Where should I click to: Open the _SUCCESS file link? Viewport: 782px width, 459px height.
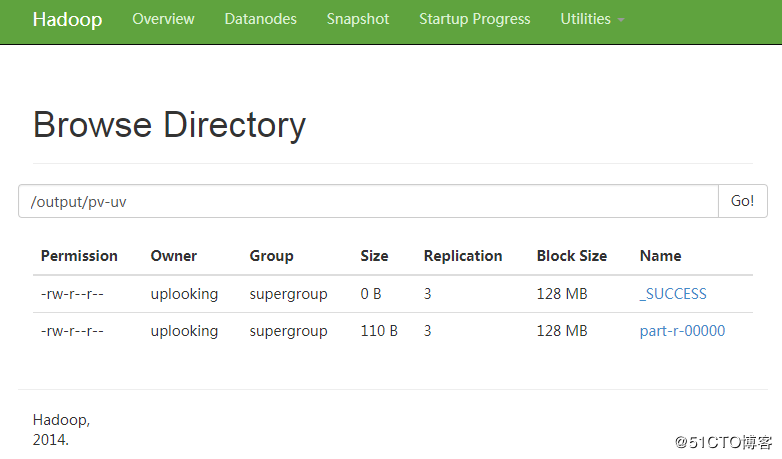(x=673, y=294)
